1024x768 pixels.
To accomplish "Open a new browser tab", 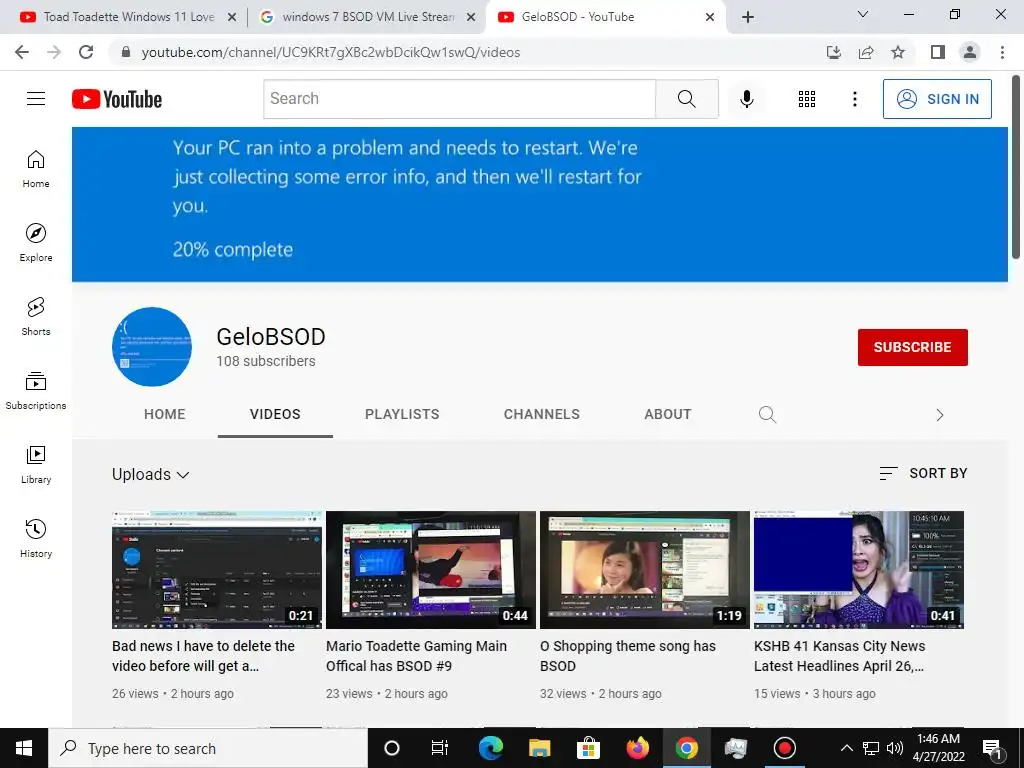I will click(x=748, y=17).
